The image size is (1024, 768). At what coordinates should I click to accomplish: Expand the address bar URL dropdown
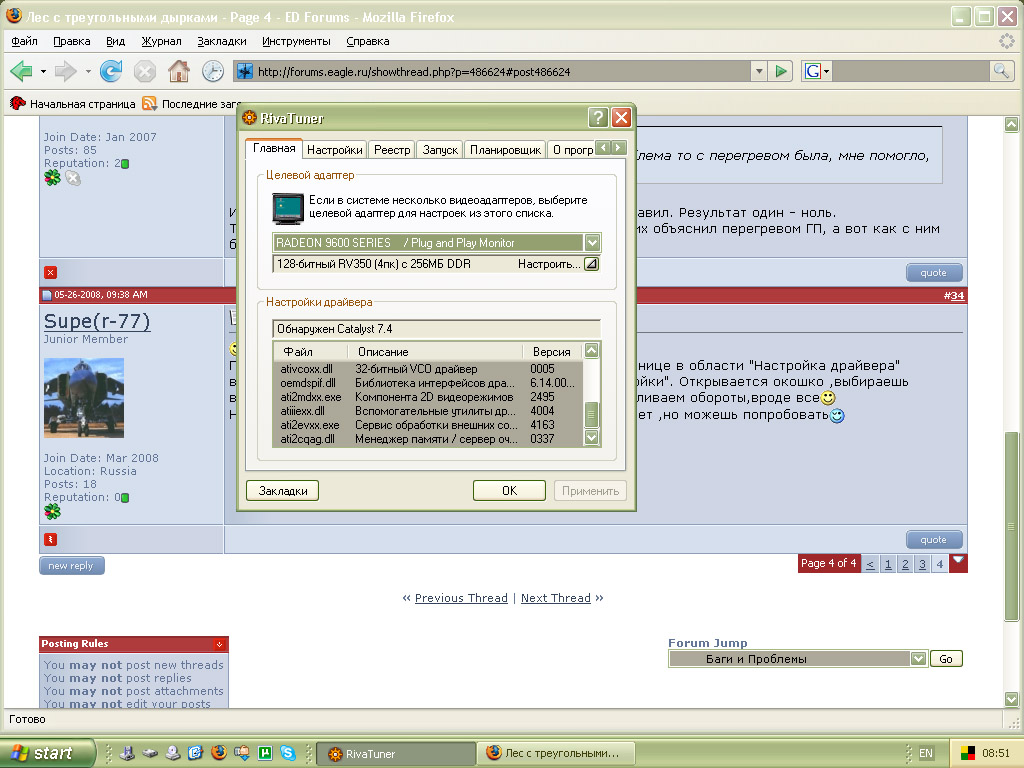click(x=758, y=71)
